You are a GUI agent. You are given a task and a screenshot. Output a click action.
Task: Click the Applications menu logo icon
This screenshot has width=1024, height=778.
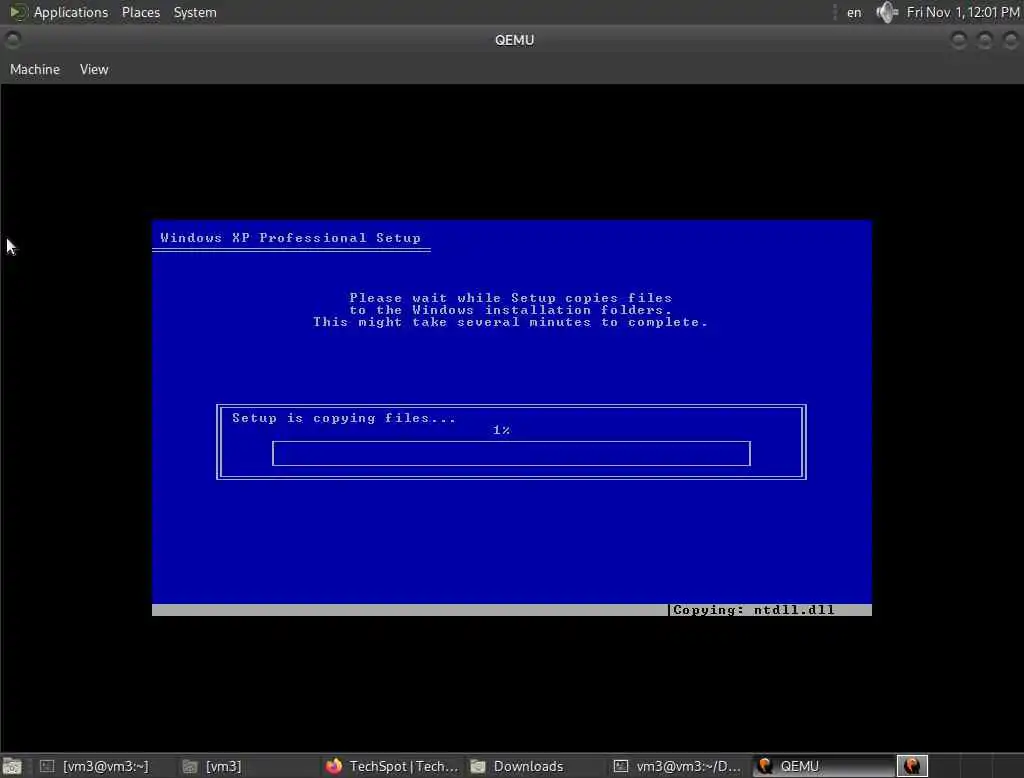click(18, 12)
